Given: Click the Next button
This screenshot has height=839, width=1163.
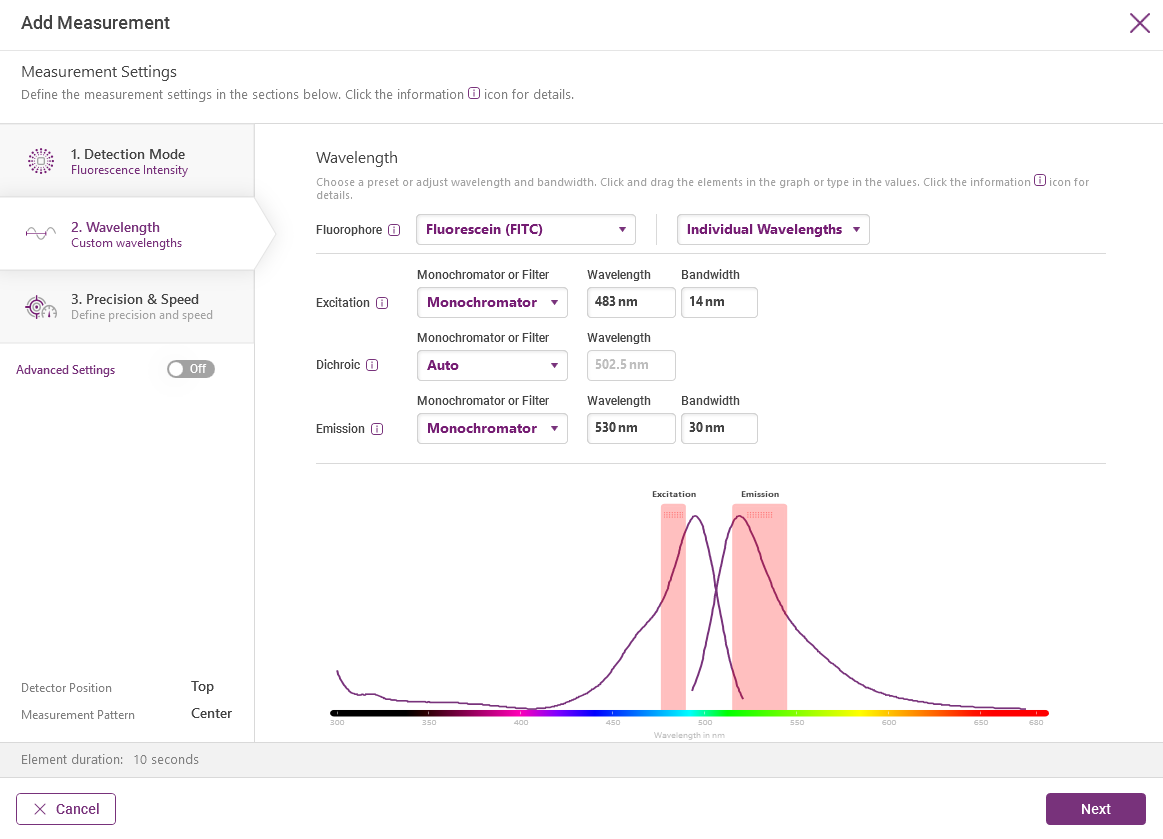Looking at the screenshot, I should [x=1096, y=809].
